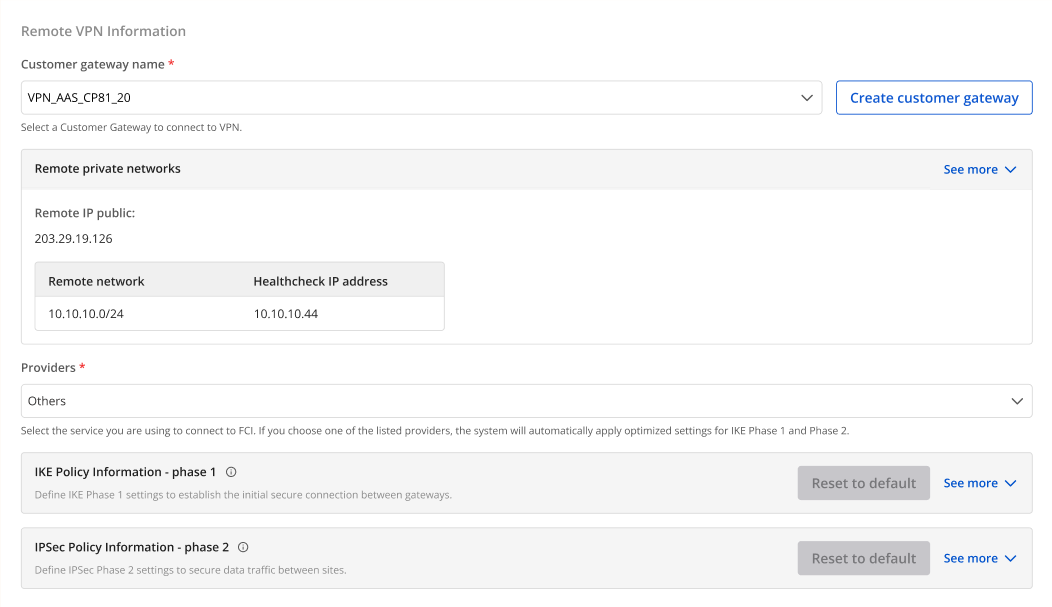Click the Remote network column header
The image size is (1052, 607).
[x=96, y=281]
